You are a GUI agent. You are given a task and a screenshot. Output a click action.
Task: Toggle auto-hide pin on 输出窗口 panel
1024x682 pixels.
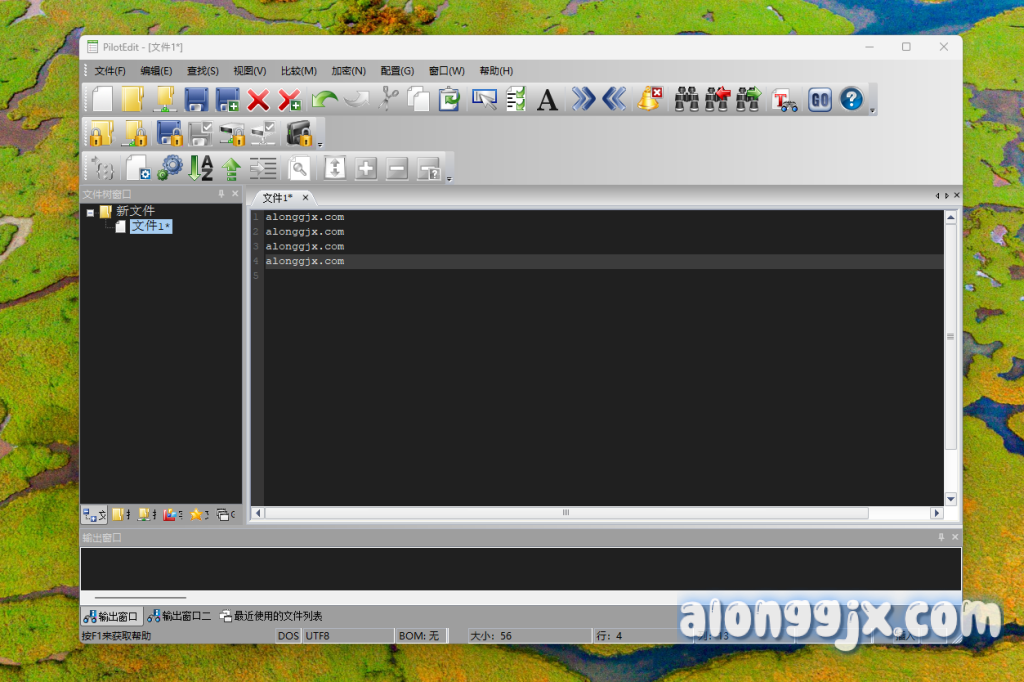point(941,537)
